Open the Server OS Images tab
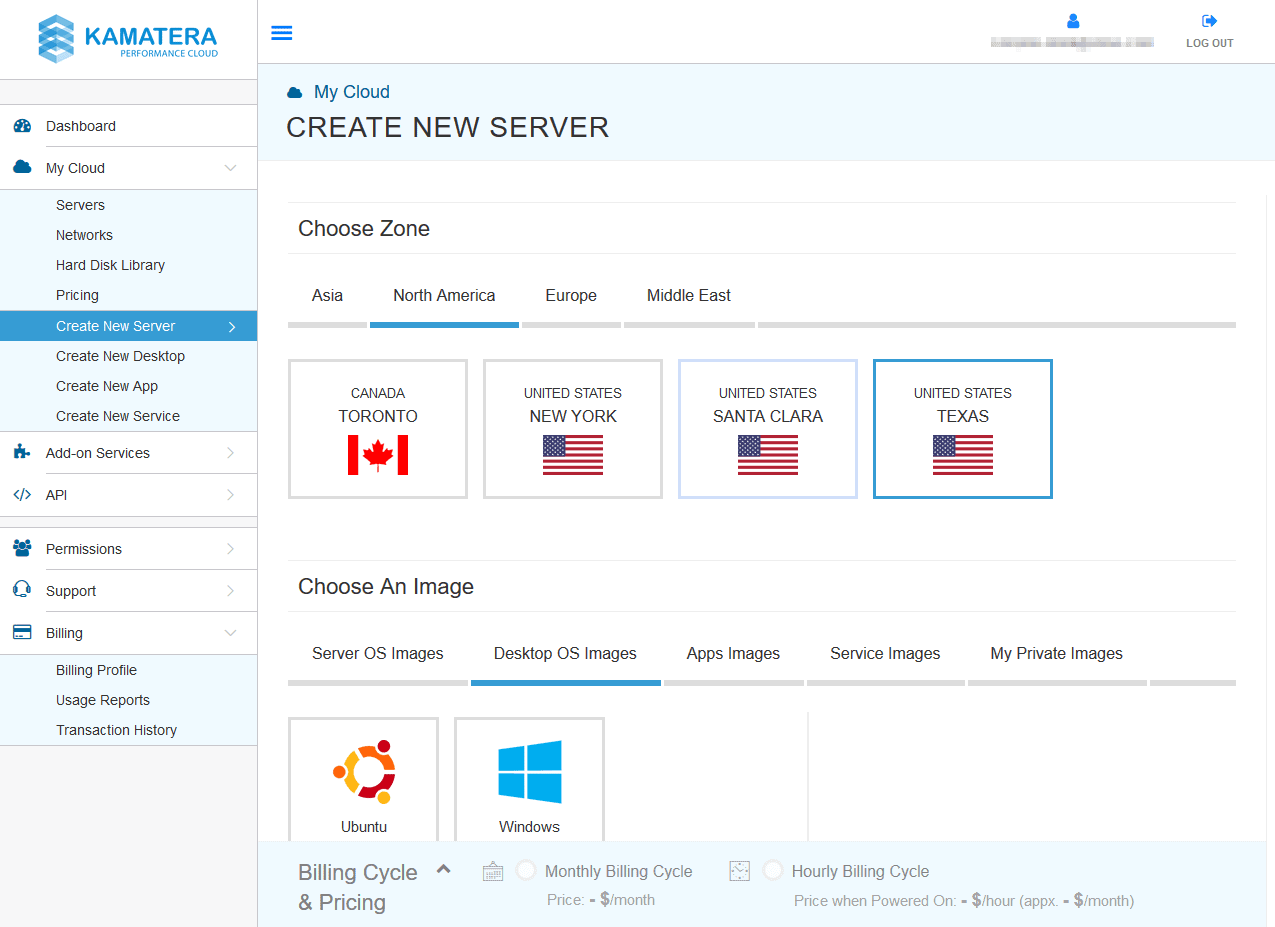The height and width of the screenshot is (927, 1275). click(378, 654)
